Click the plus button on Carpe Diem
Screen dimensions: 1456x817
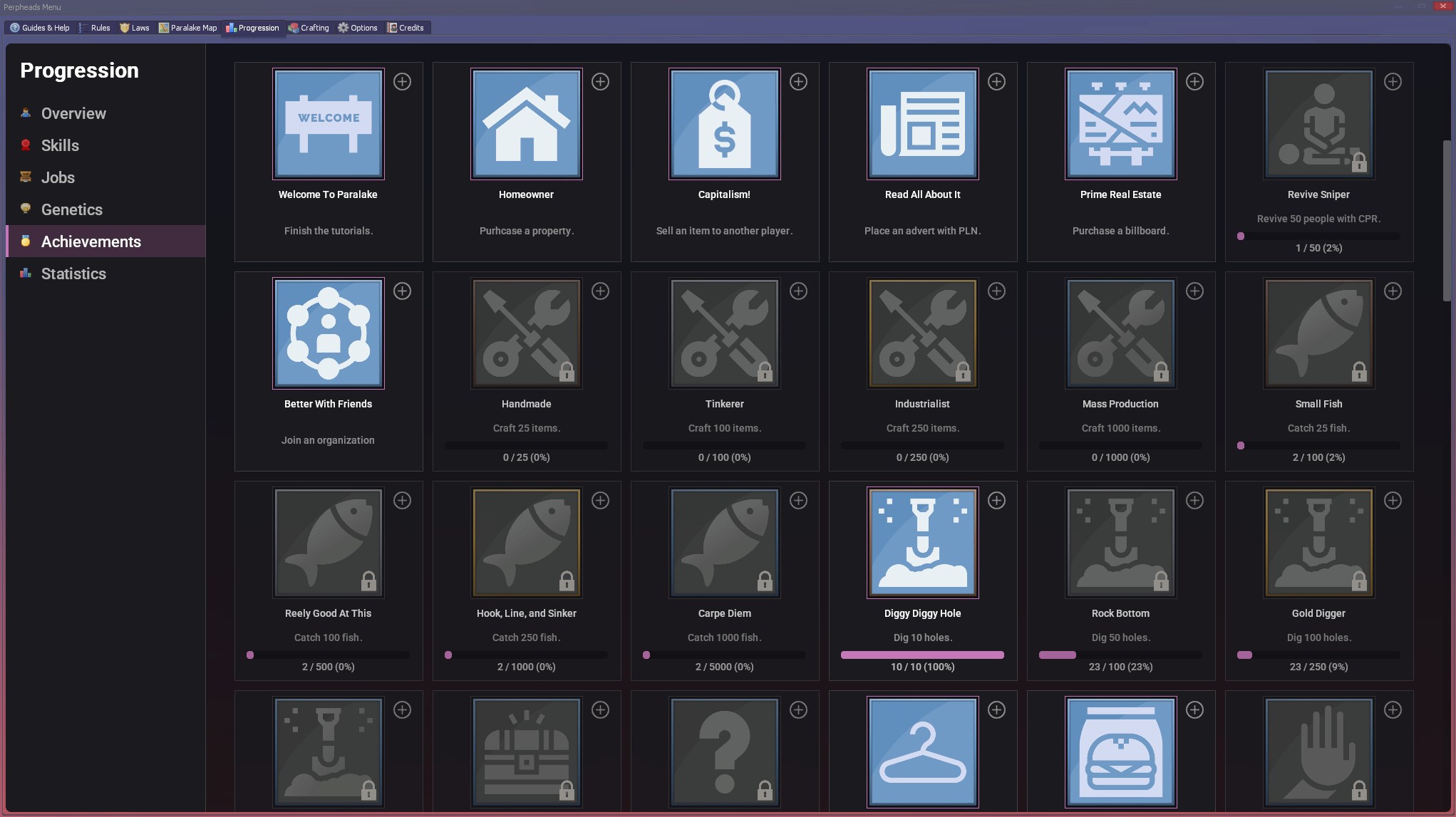pyautogui.click(x=799, y=501)
